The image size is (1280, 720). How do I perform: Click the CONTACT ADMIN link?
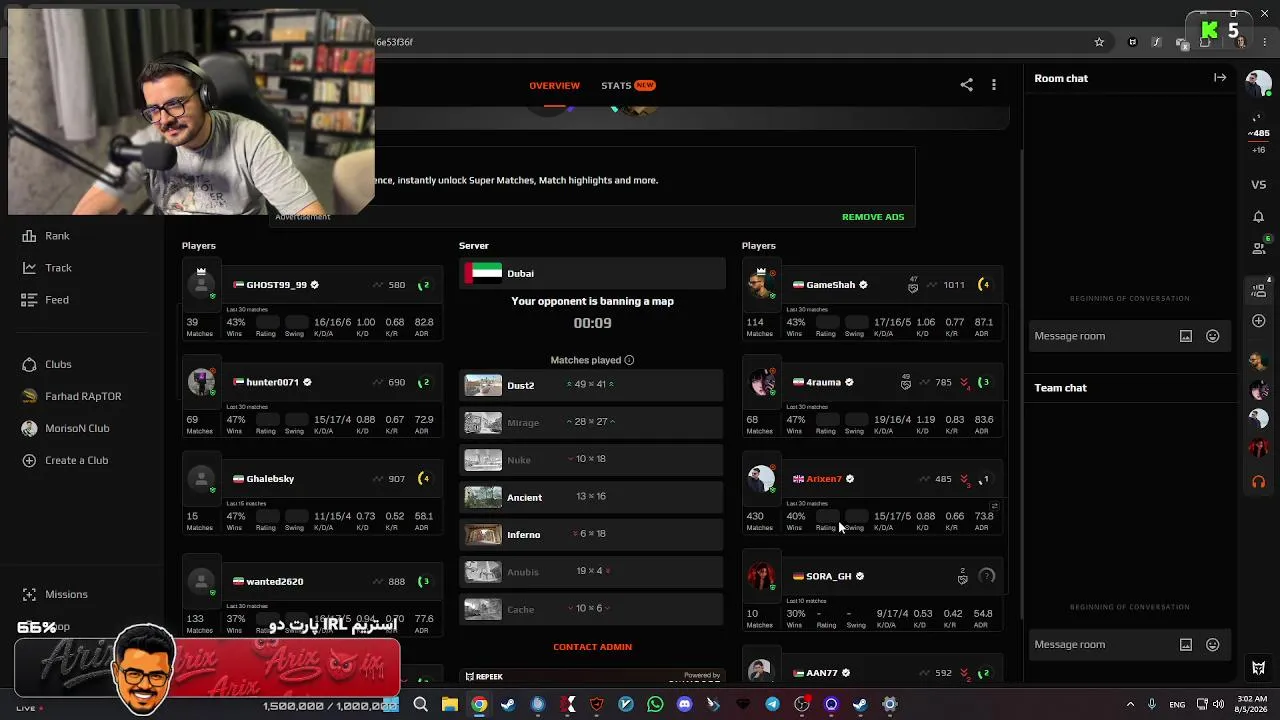tap(592, 647)
